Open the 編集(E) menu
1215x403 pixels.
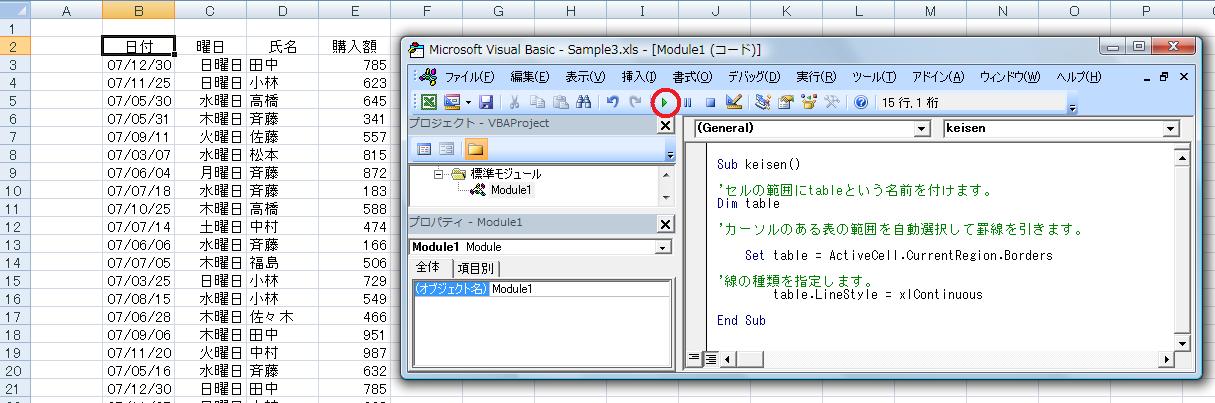(530, 77)
